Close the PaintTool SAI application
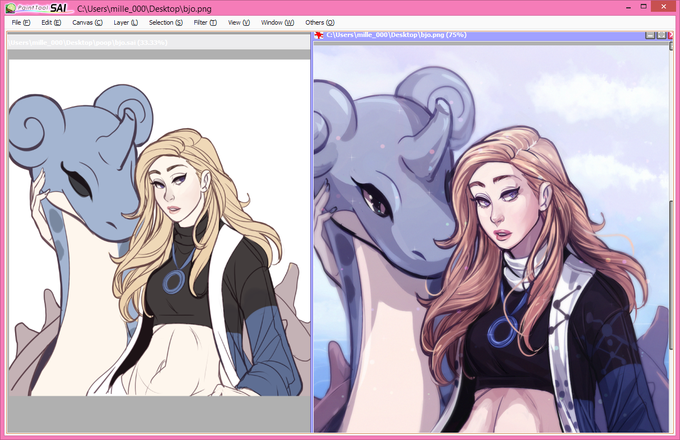Viewport: 680px width, 440px height. click(664, 7)
